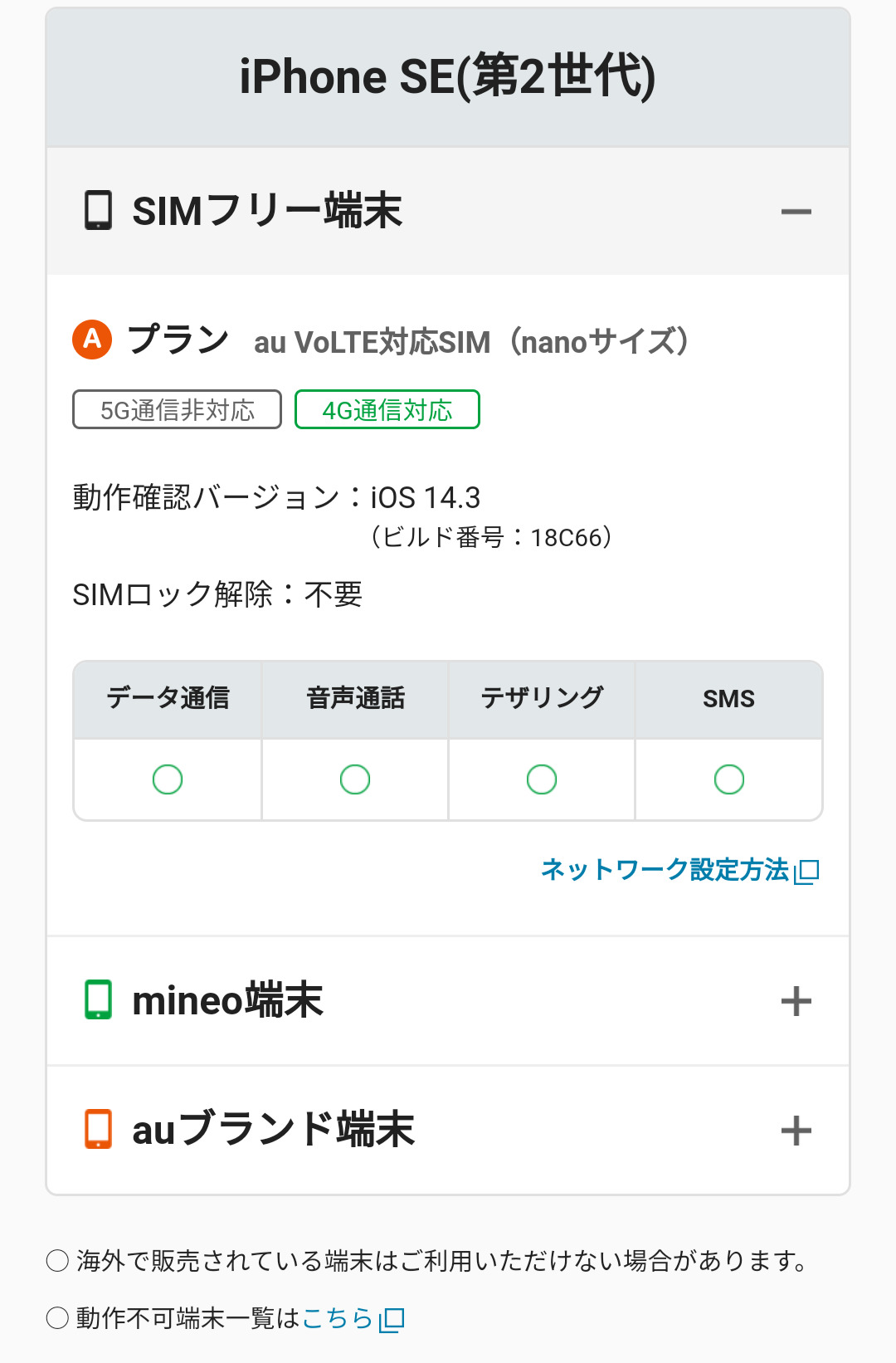Select the テザリング column header
The height and width of the screenshot is (1363, 896).
point(542,699)
